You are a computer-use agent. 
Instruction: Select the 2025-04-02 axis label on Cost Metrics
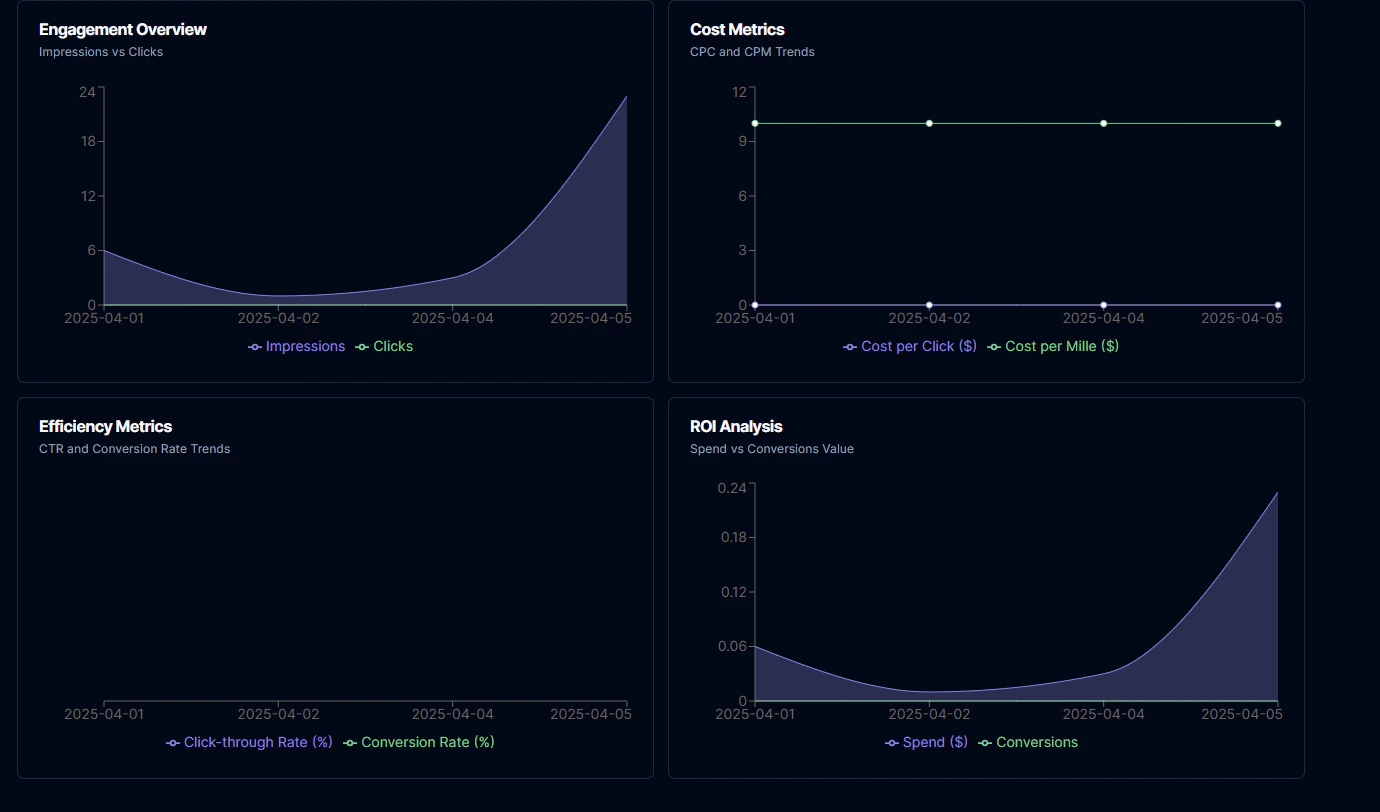[x=928, y=317]
